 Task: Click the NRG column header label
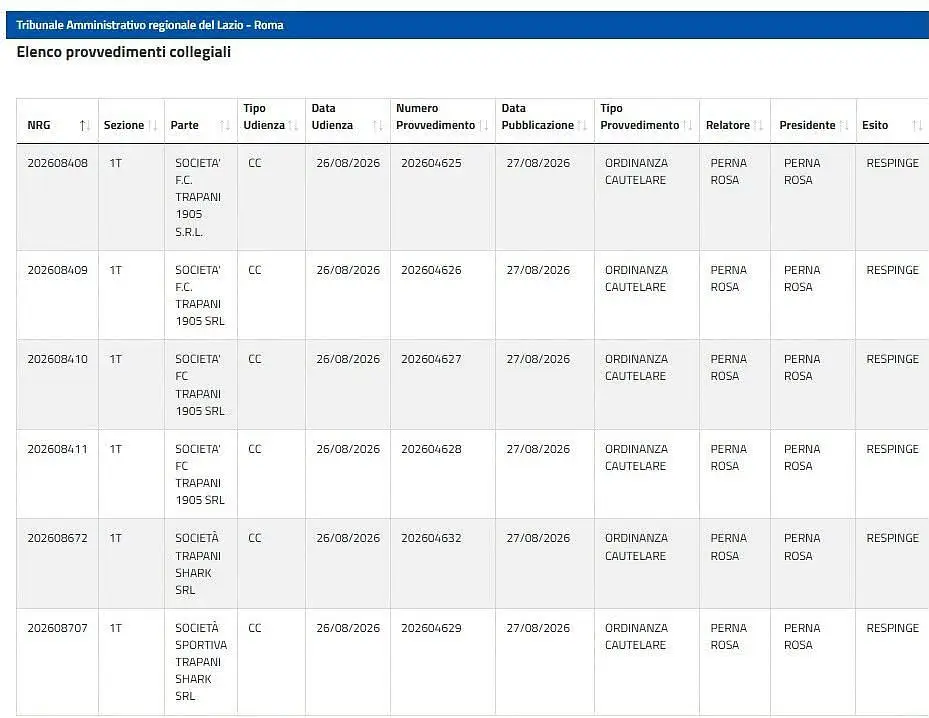[39, 125]
